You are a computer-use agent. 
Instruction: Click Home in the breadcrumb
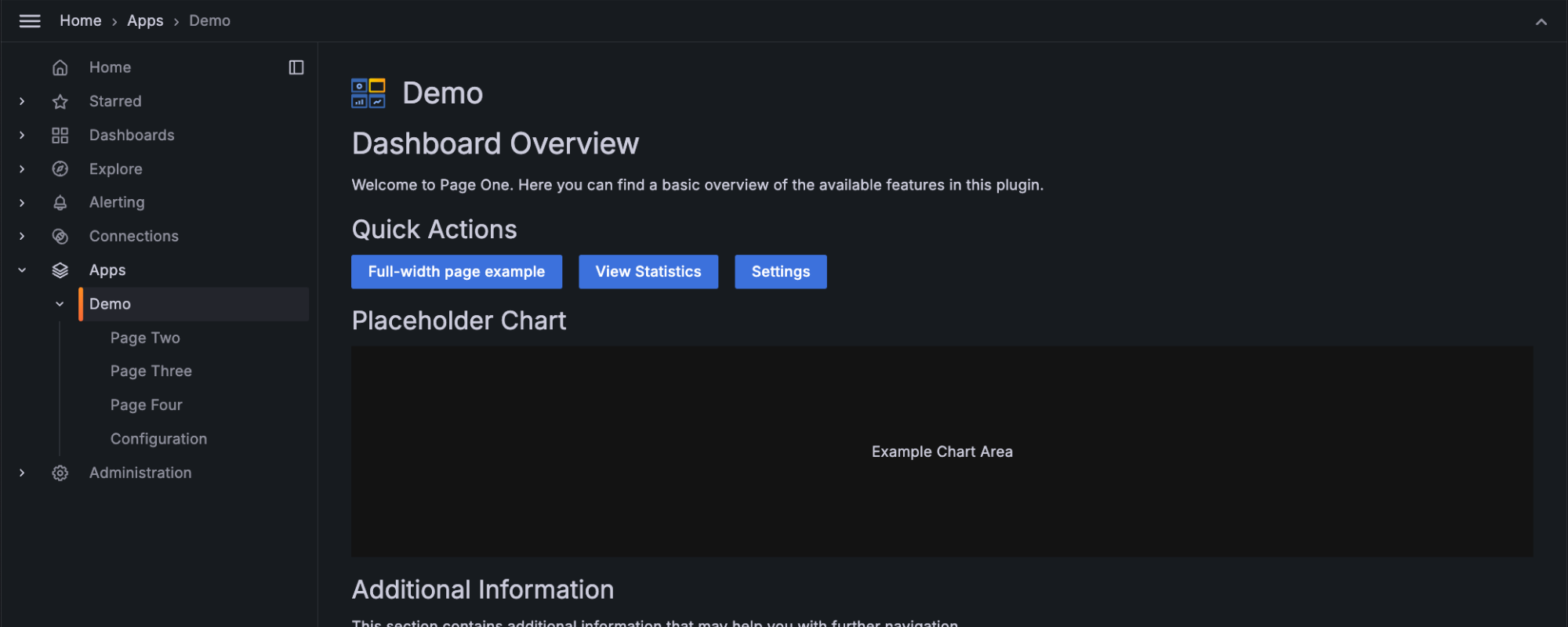click(81, 21)
